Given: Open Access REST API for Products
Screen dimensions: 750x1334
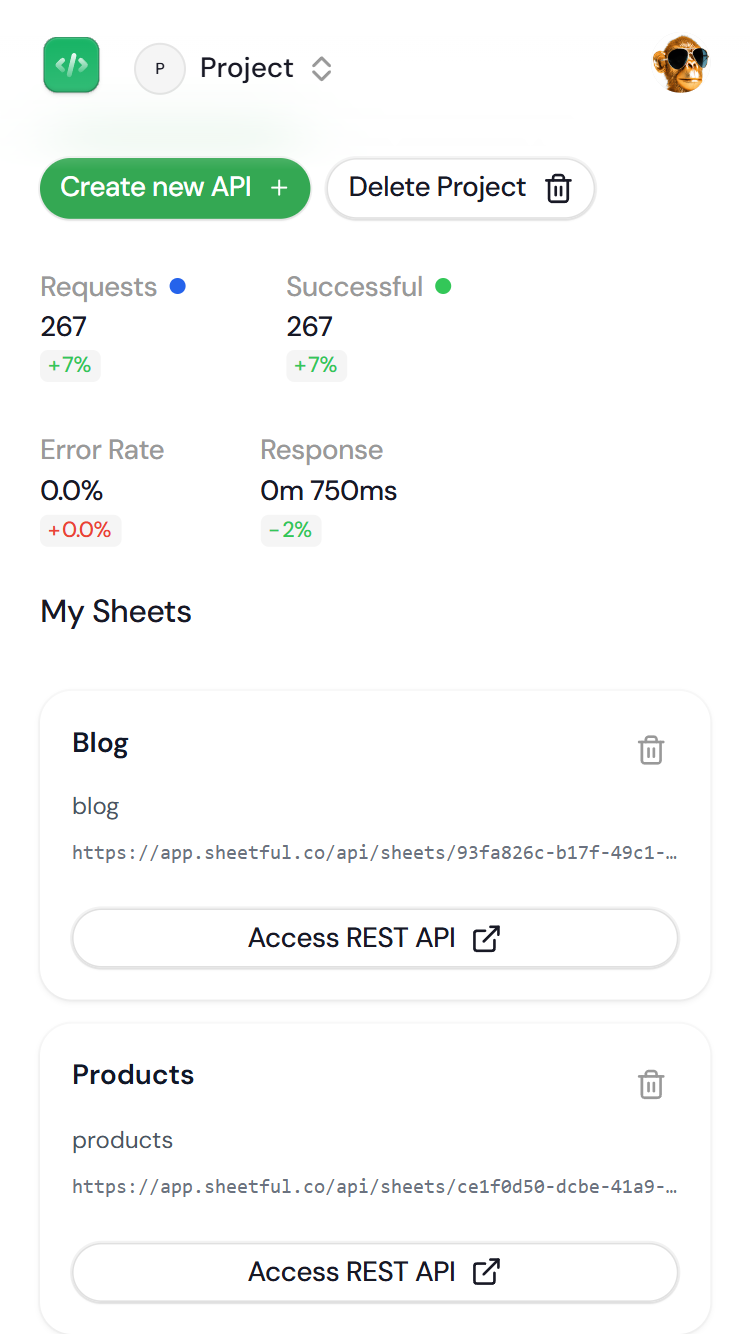Looking at the screenshot, I should pos(375,1272).
